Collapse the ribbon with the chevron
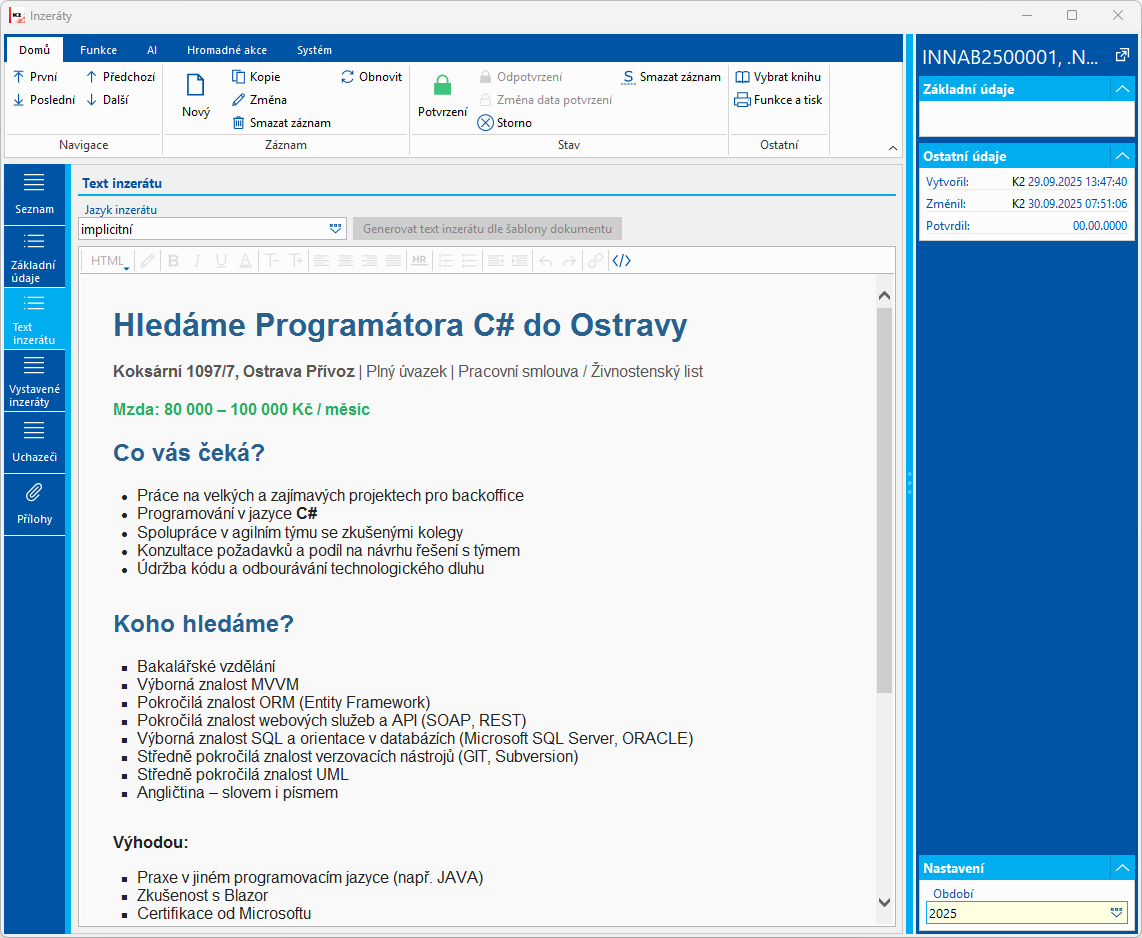1142x938 pixels. point(893,148)
